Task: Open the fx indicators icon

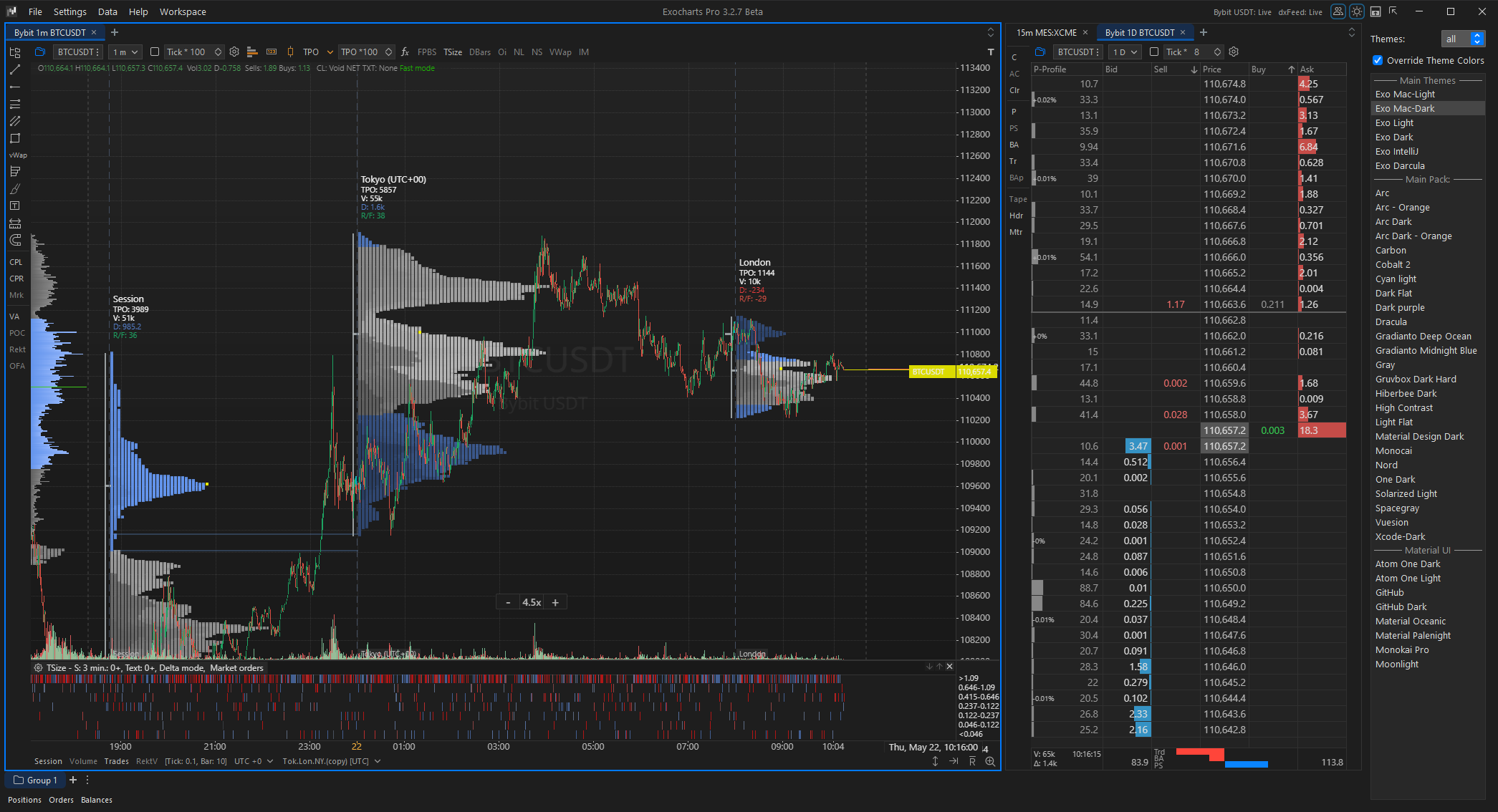Action: click(405, 52)
